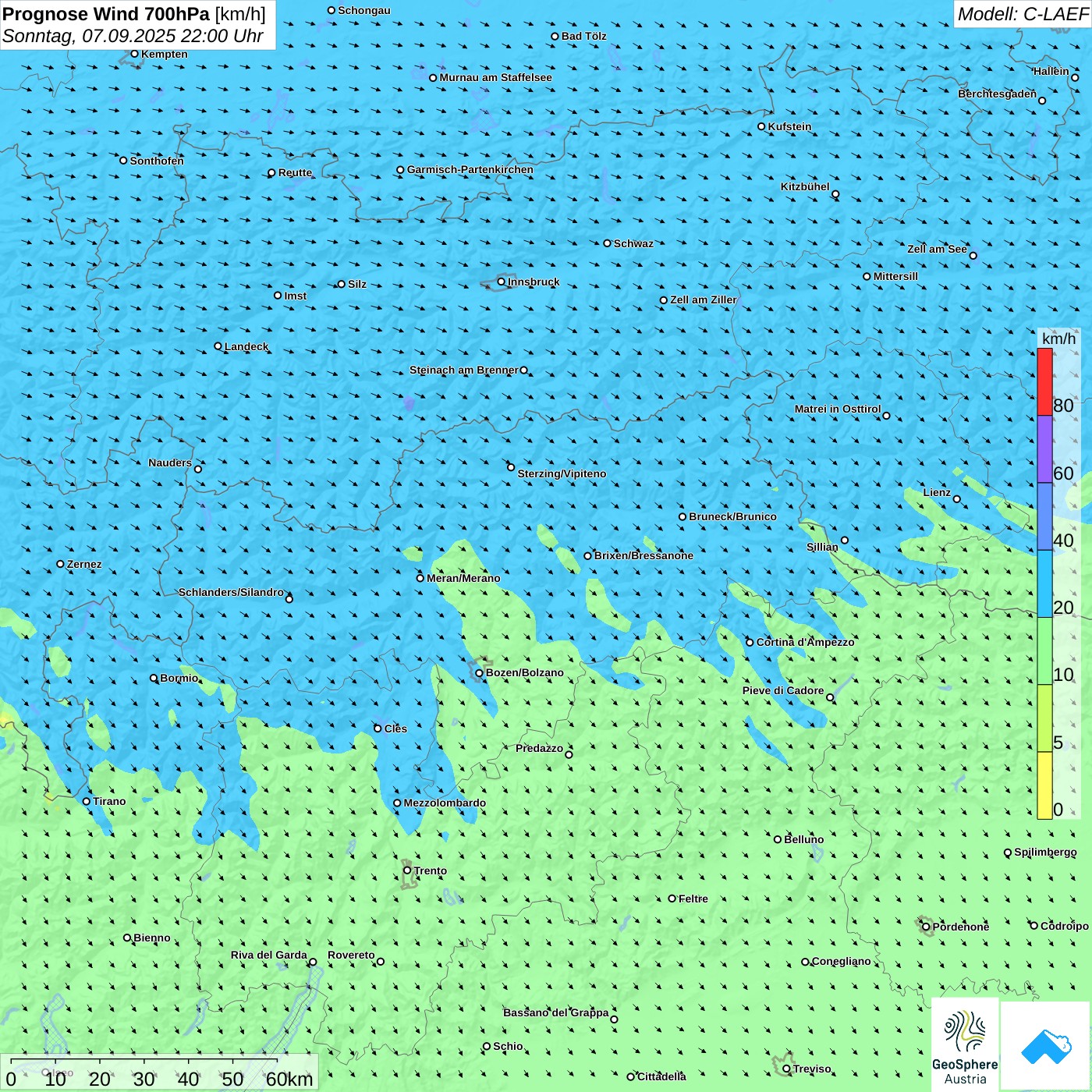The height and width of the screenshot is (1092, 1092).
Task: Click the Landeck location dot
Action: (x=218, y=346)
